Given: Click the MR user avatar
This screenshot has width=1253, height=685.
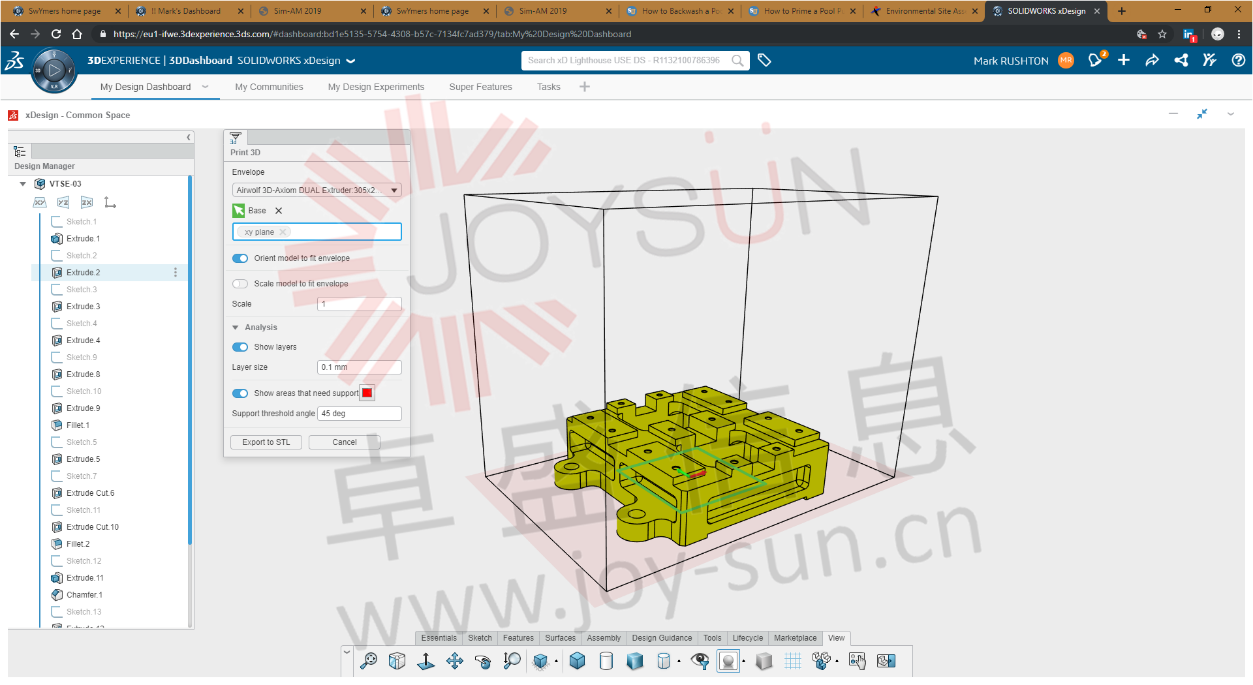Looking at the screenshot, I should point(1066,60).
